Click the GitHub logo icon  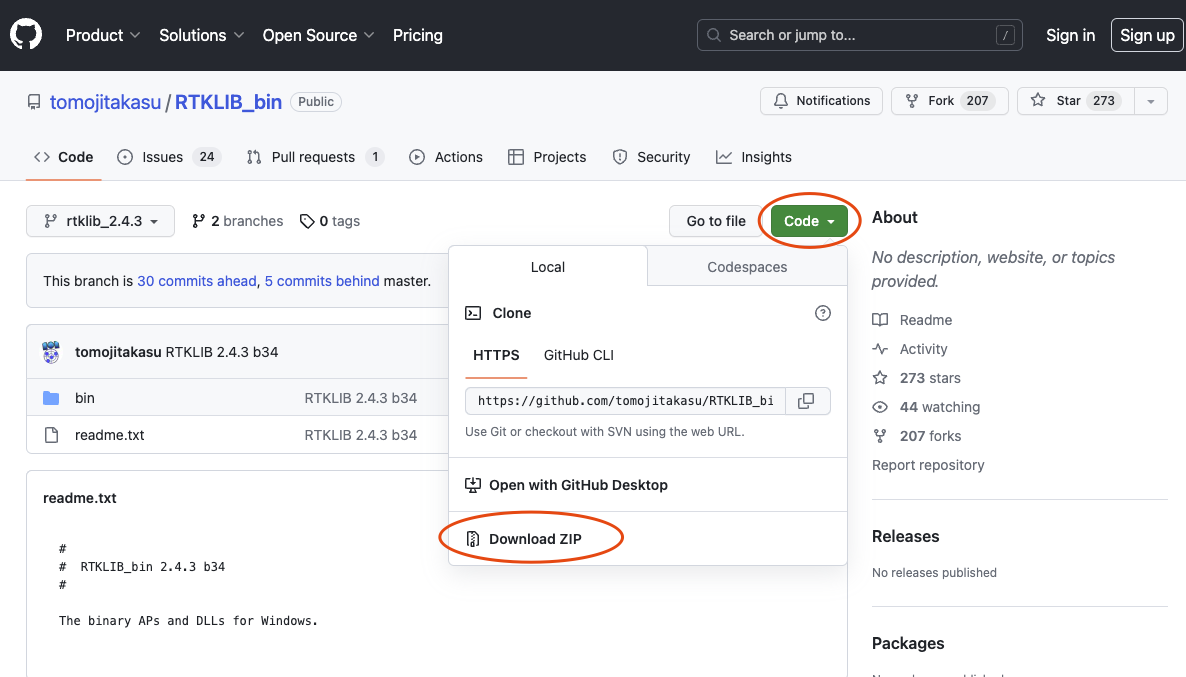coord(25,34)
